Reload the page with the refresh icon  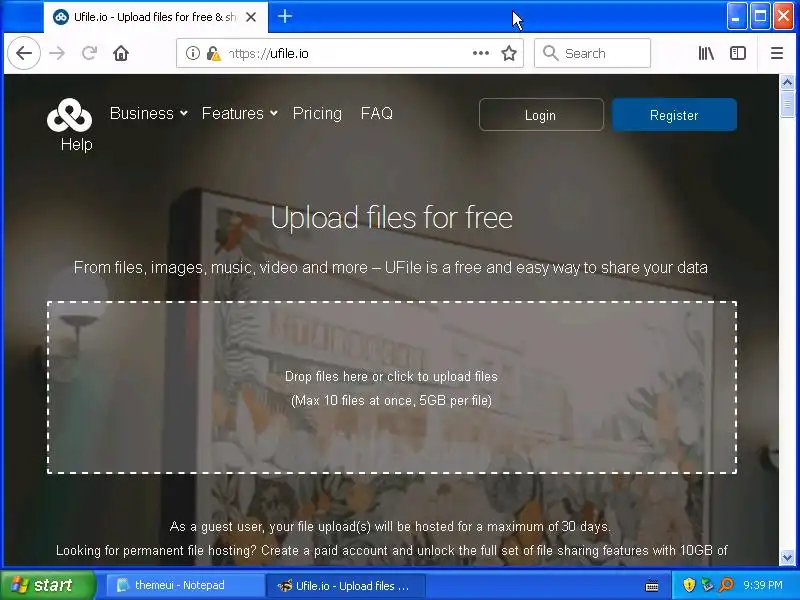pos(89,53)
